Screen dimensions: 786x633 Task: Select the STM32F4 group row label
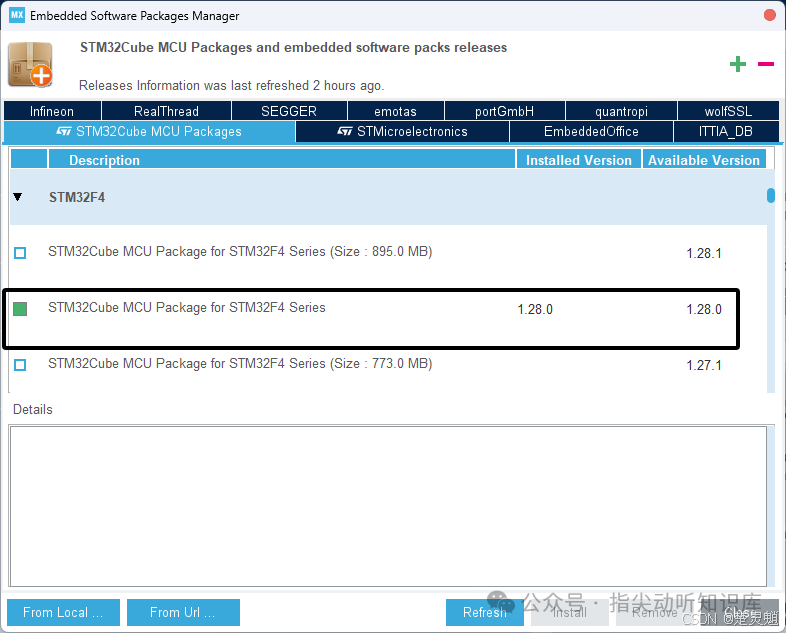point(77,197)
